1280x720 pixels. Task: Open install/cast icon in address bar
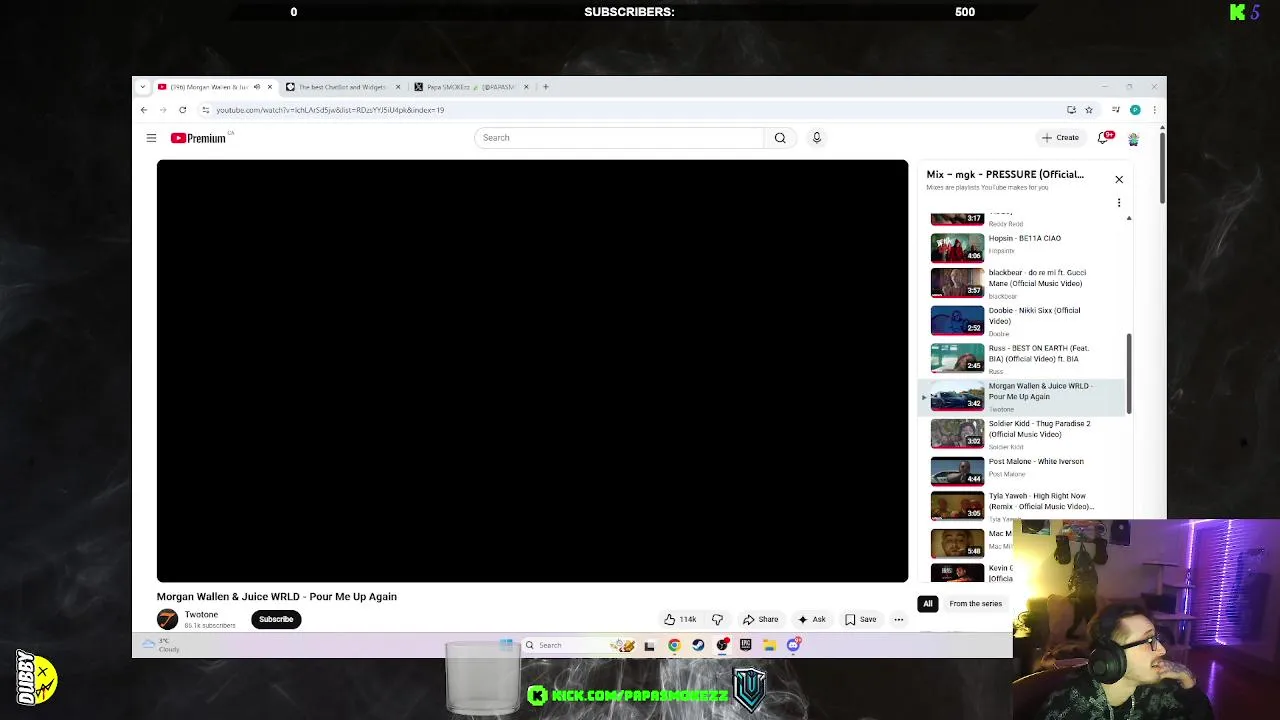tap(1071, 110)
